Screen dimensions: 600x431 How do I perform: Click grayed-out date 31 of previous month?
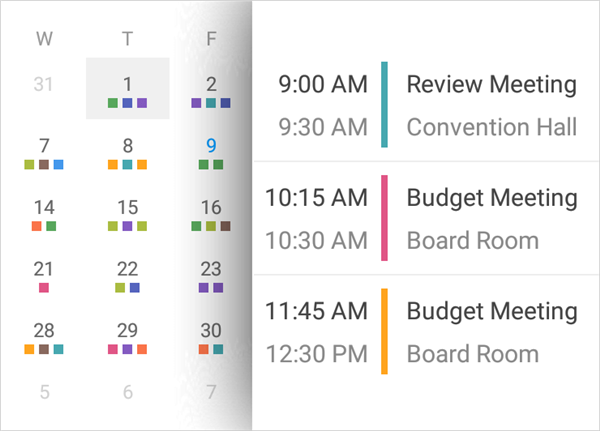pyautogui.click(x=44, y=84)
